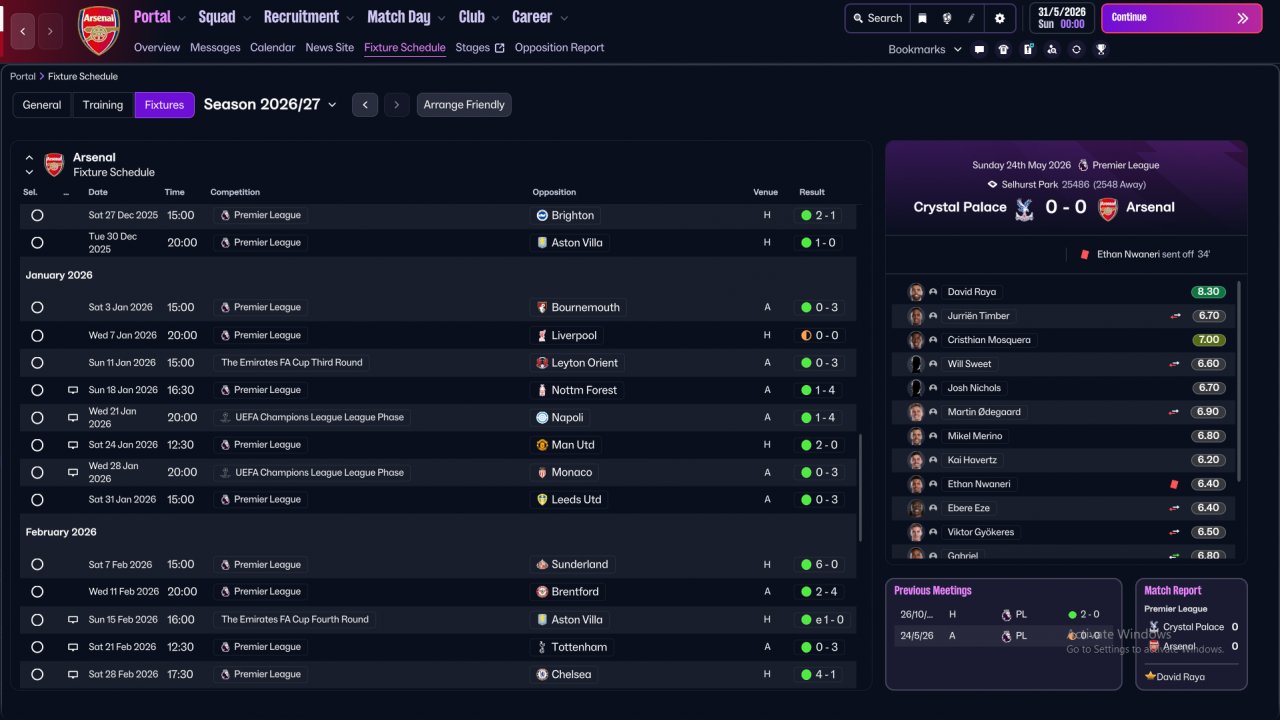Click the substitution arrow icon on Jurriën Timber's row

1176,316
